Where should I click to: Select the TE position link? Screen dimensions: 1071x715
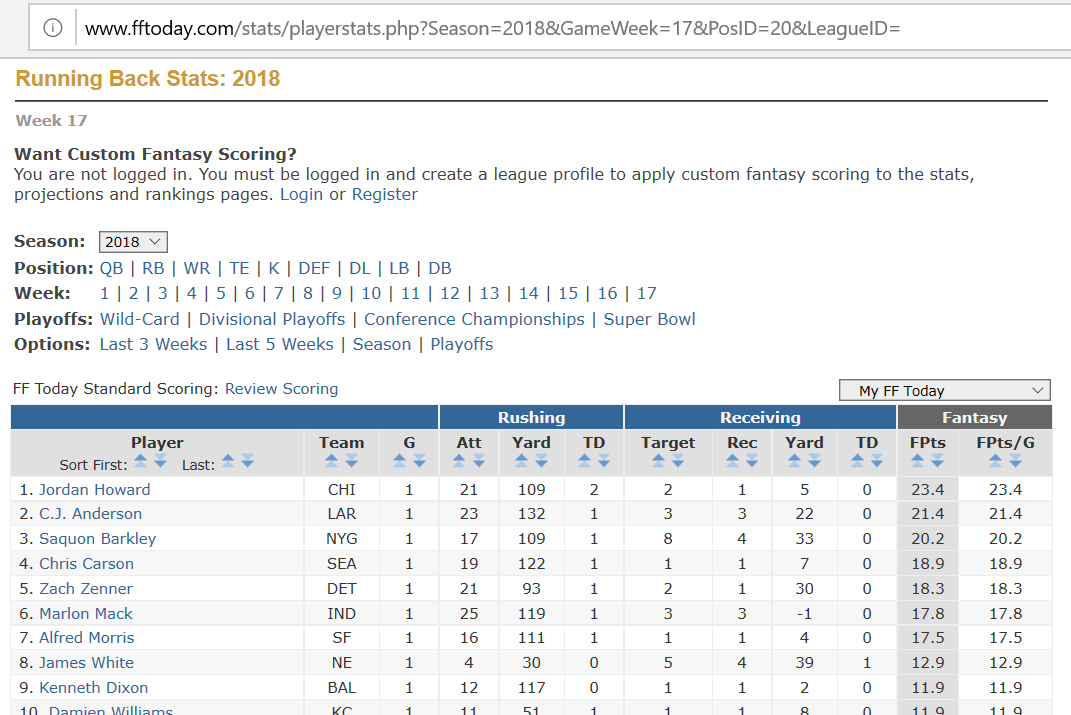pyautogui.click(x=239, y=268)
